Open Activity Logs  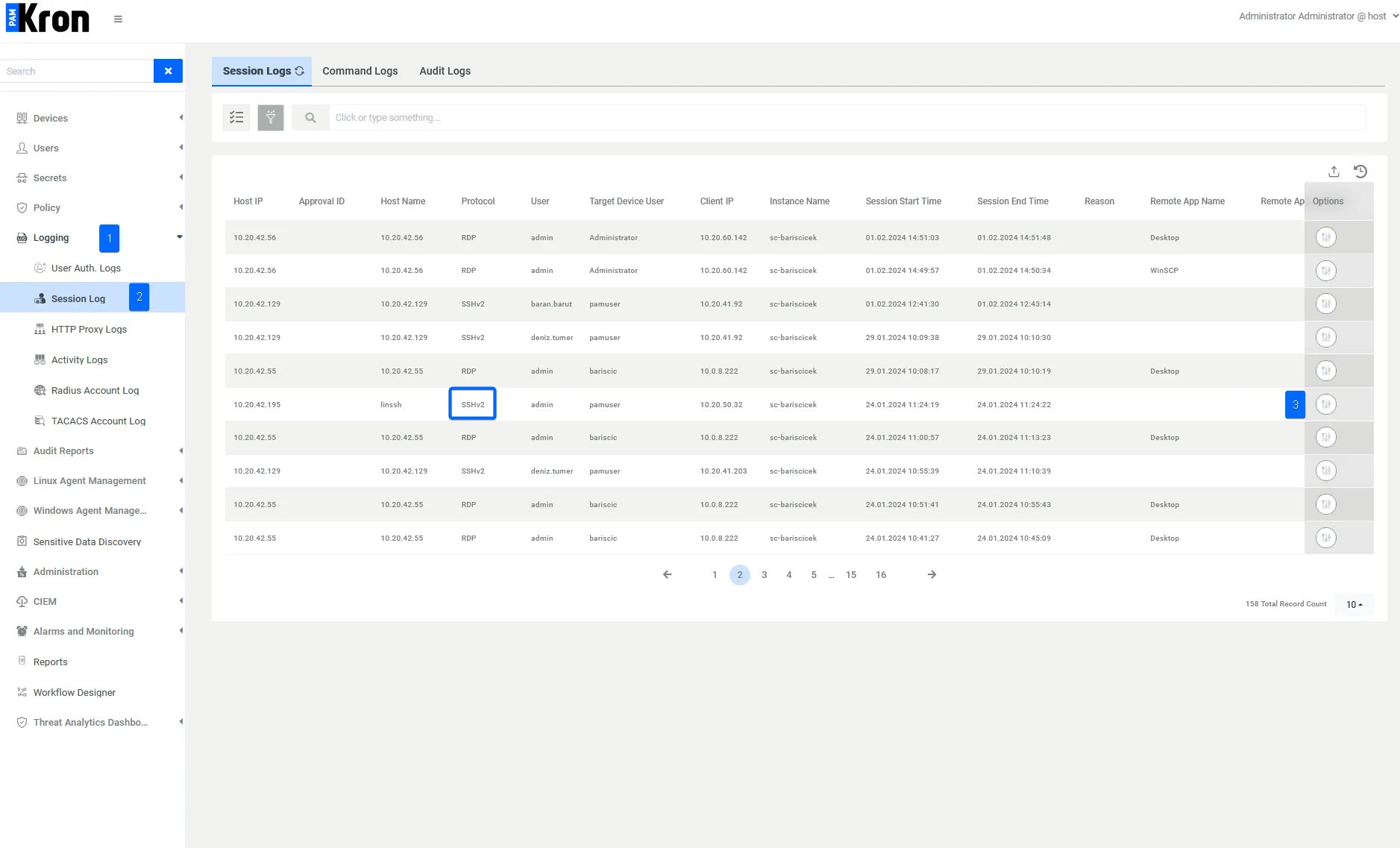coord(79,359)
